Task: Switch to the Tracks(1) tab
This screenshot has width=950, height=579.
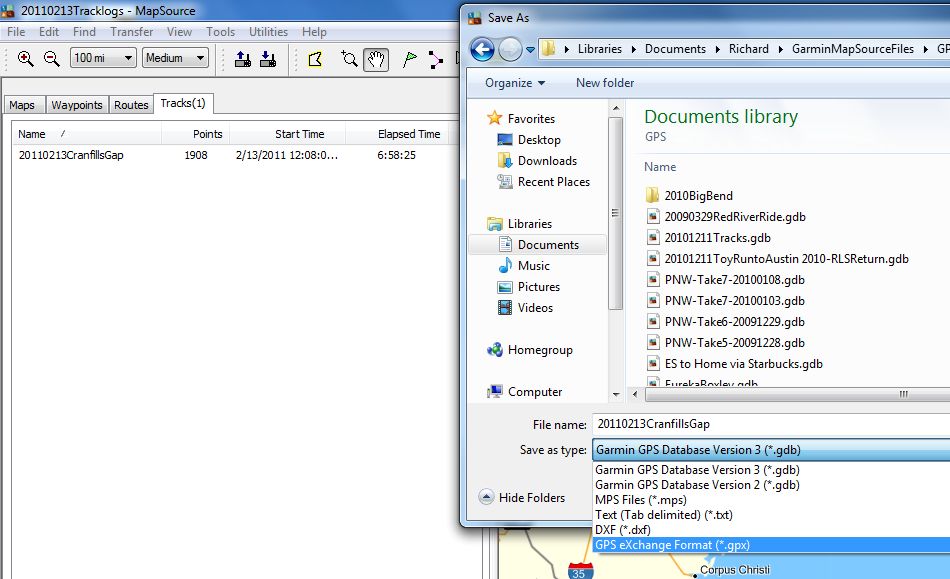Action: [183, 104]
